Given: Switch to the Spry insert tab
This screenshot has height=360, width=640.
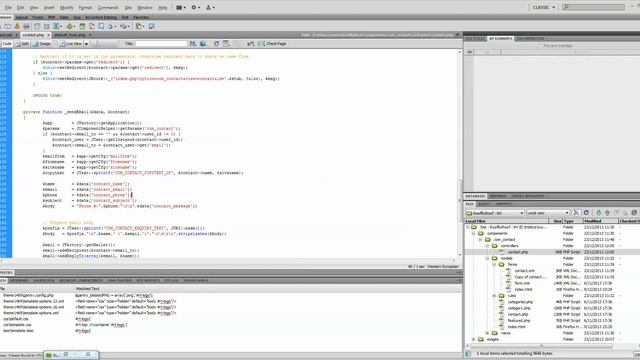Looking at the screenshot, I should (x=77, y=18).
